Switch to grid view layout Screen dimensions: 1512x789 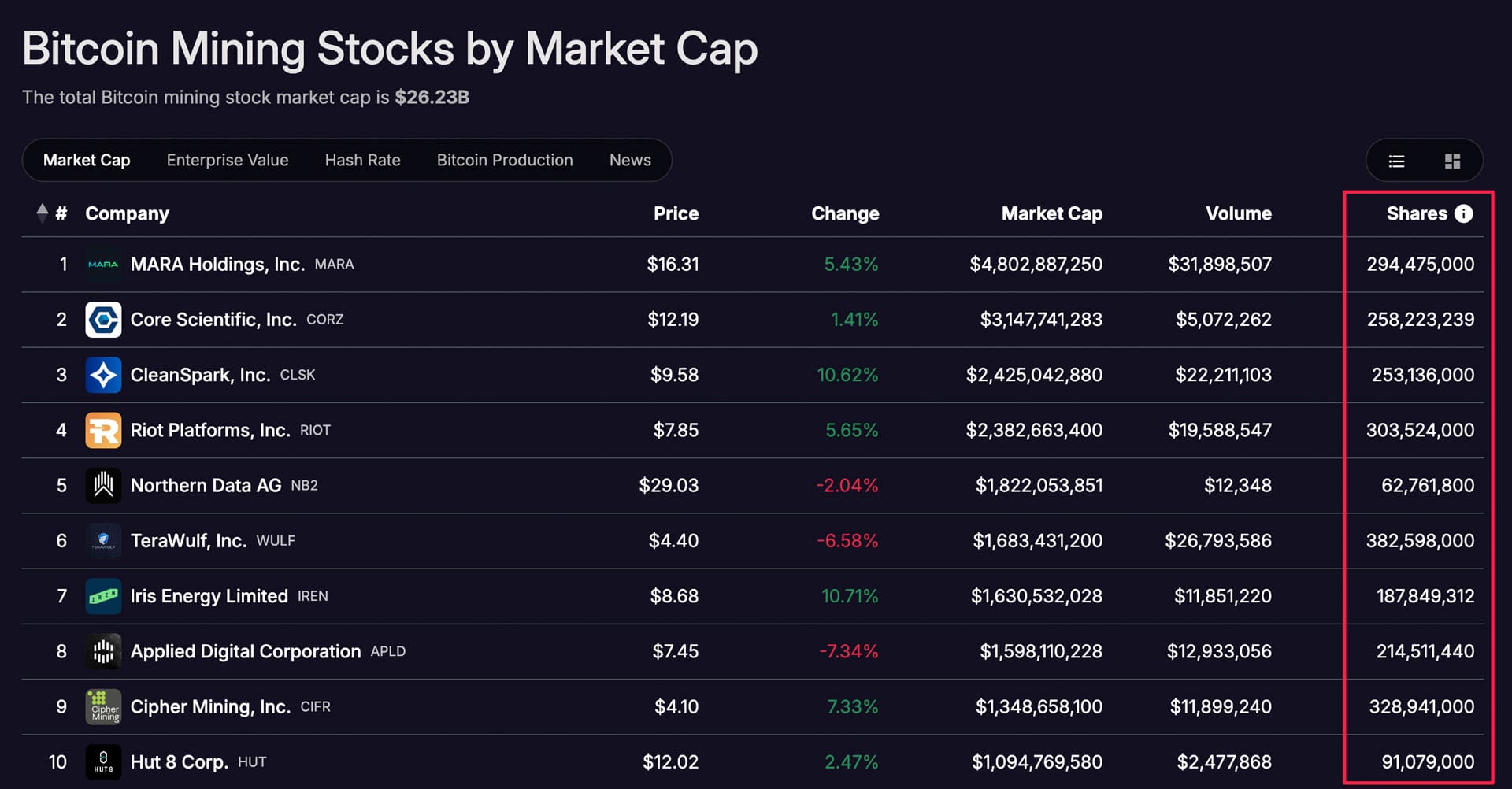coord(1452,161)
